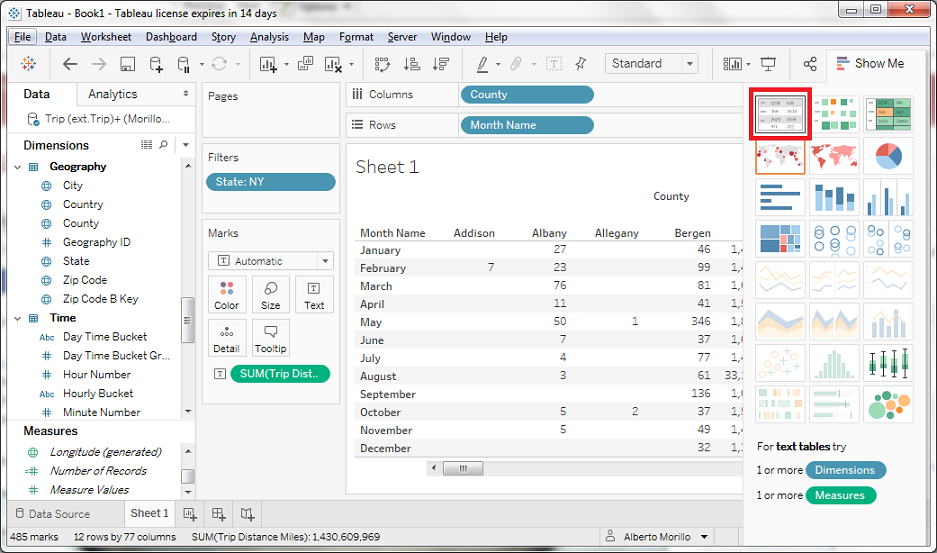Image resolution: width=937 pixels, height=553 pixels.
Task: Switch to the Data Source tab
Action: pos(53,514)
